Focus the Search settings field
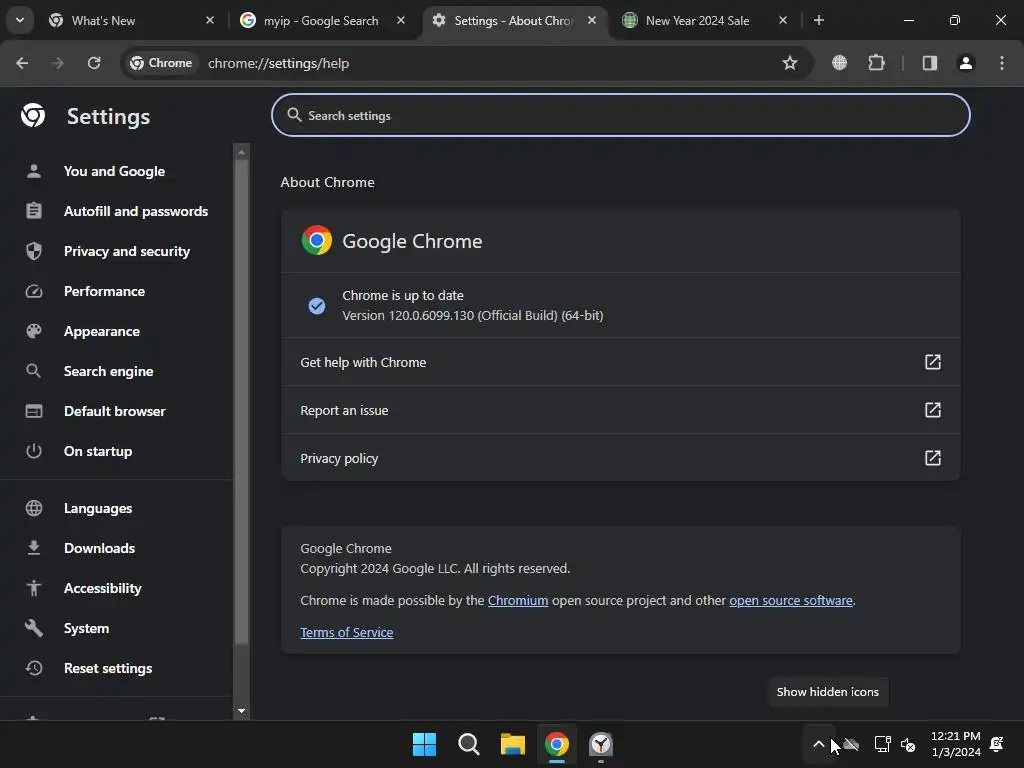 (620, 116)
